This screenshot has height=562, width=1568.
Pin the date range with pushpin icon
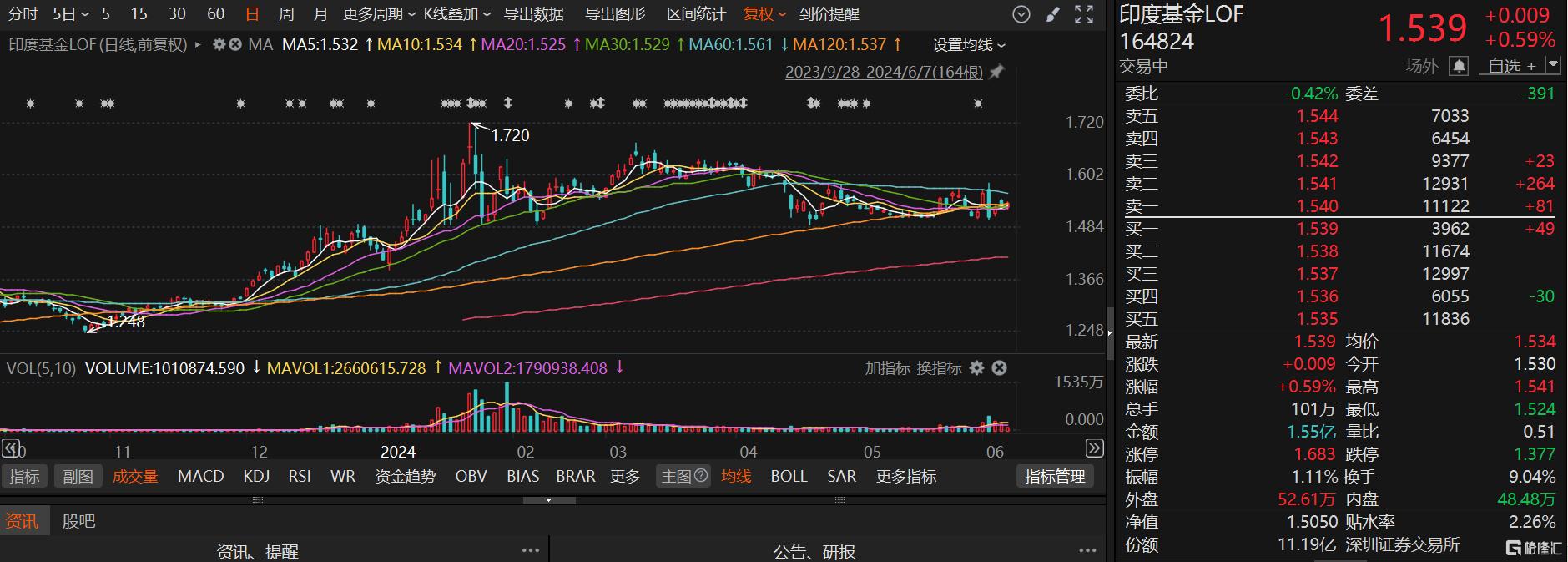[996, 72]
